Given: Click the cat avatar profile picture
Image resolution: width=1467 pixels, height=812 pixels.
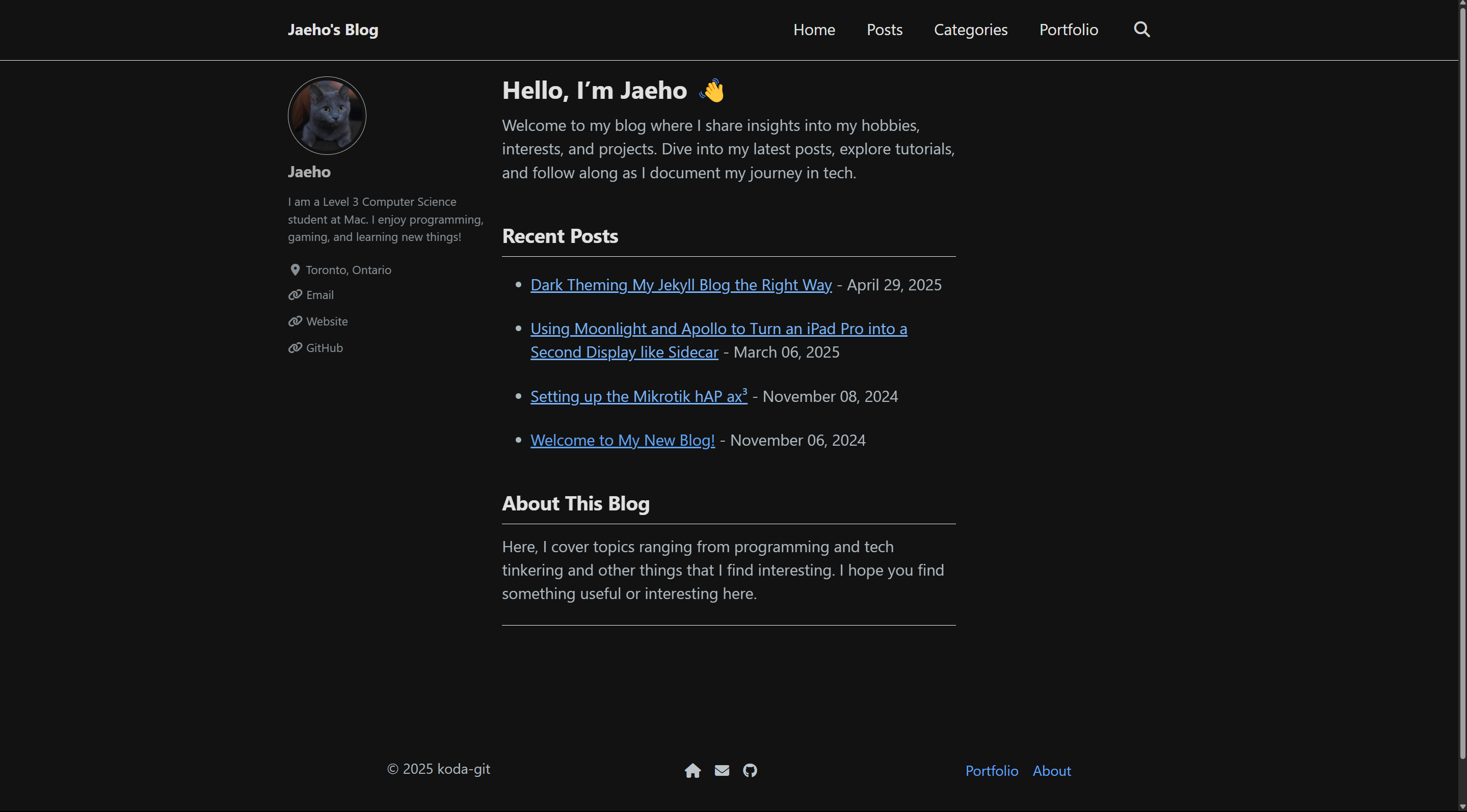Looking at the screenshot, I should coord(327,116).
